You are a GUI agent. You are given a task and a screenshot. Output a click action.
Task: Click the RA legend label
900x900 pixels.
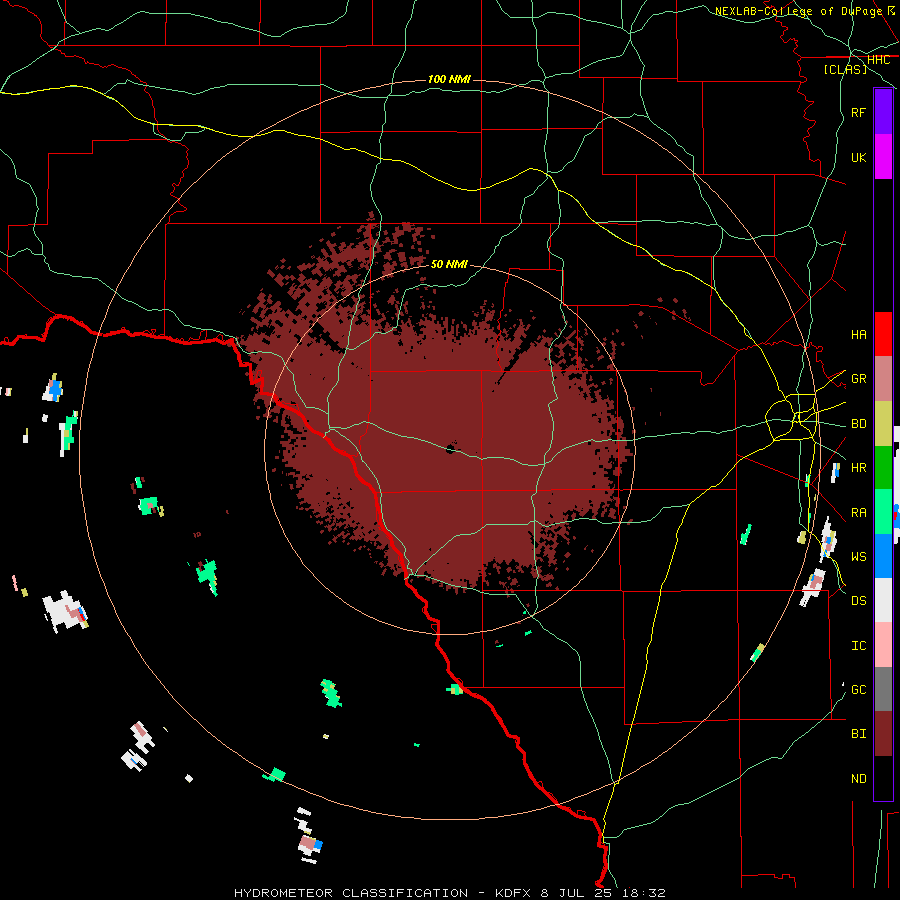pyautogui.click(x=858, y=513)
